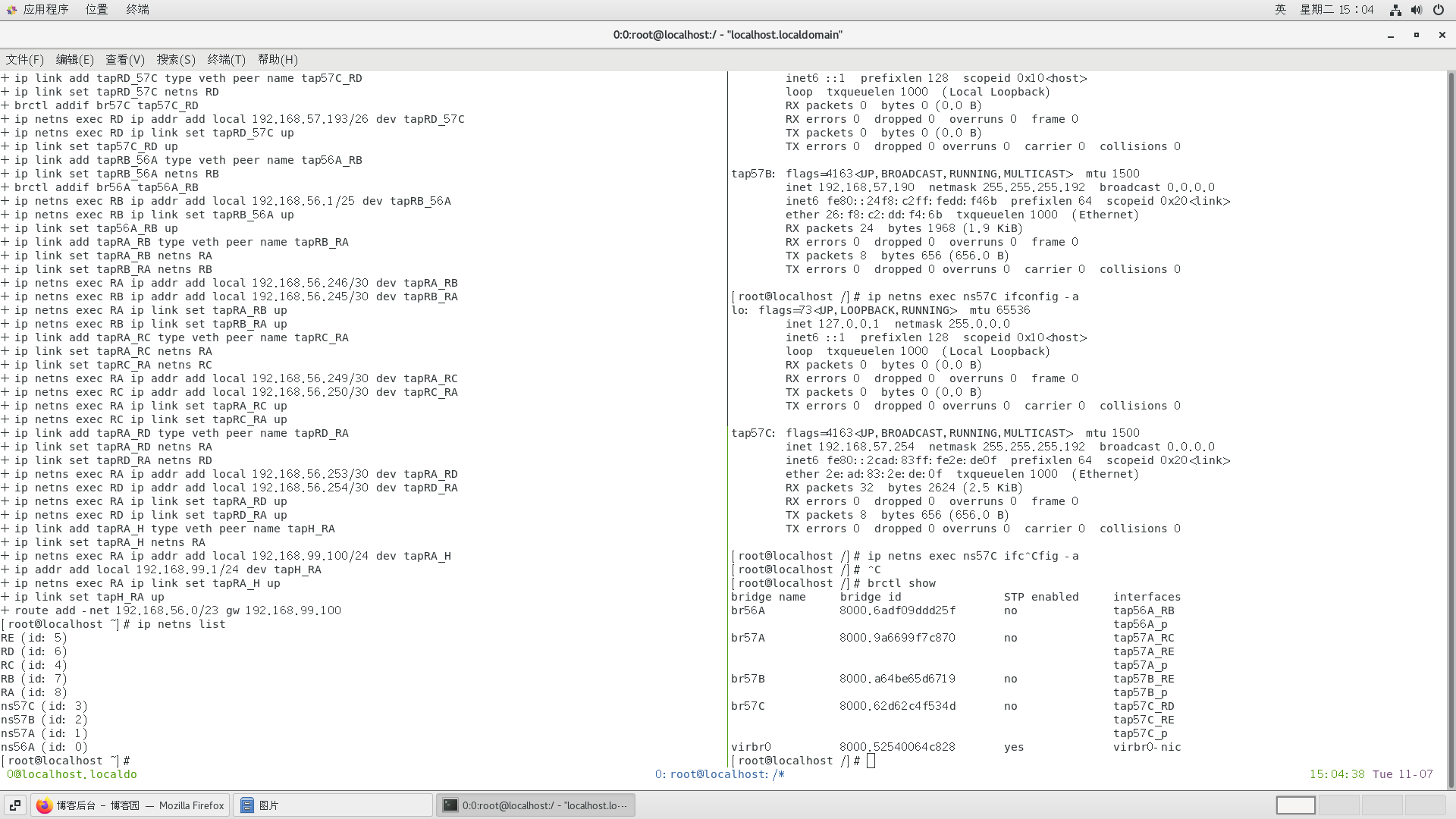This screenshot has height=819, width=1456.
Task: Open the 终端(T) menu in terminal window
Action: point(226,59)
